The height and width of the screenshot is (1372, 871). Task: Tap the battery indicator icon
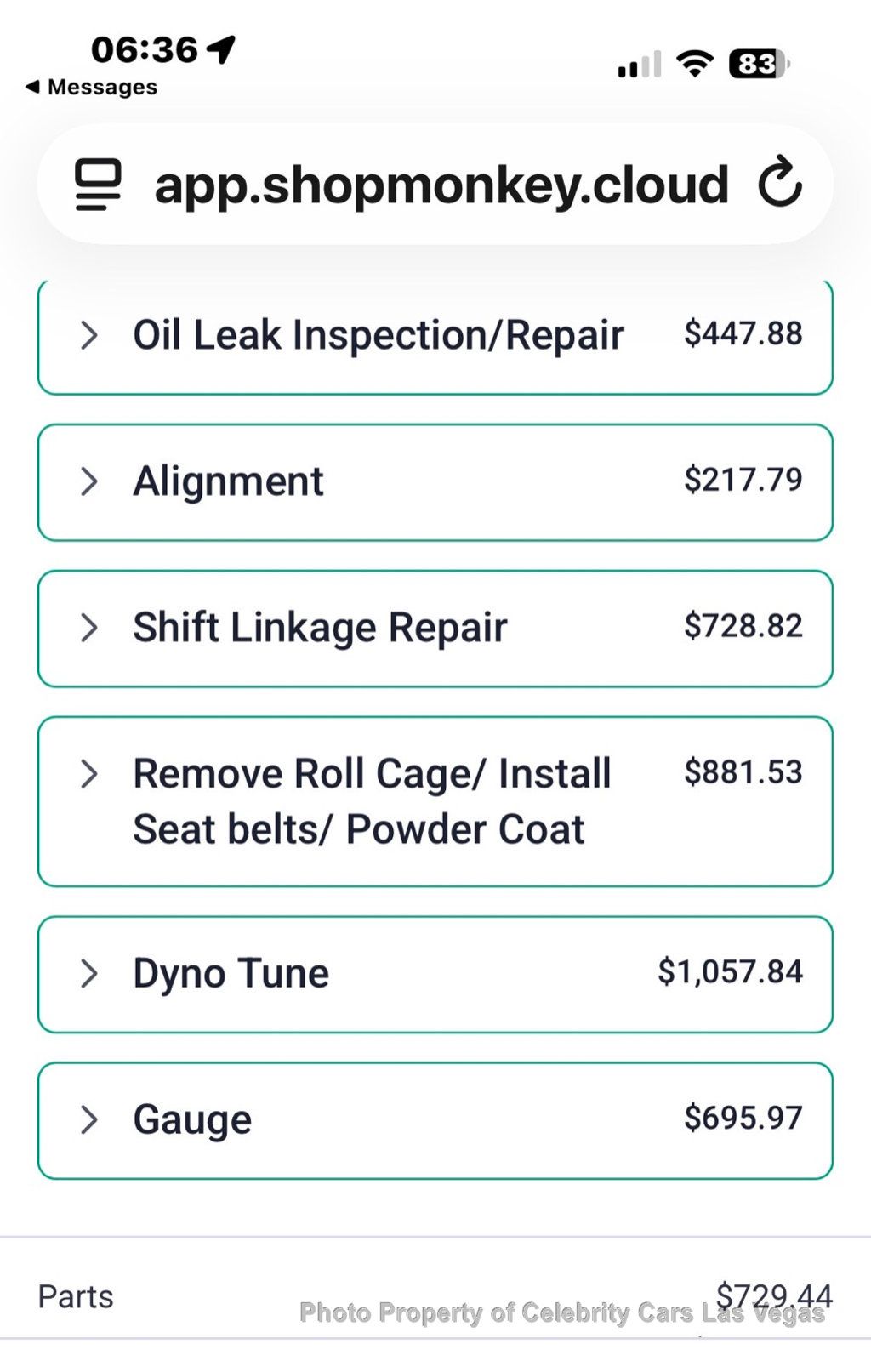758,65
